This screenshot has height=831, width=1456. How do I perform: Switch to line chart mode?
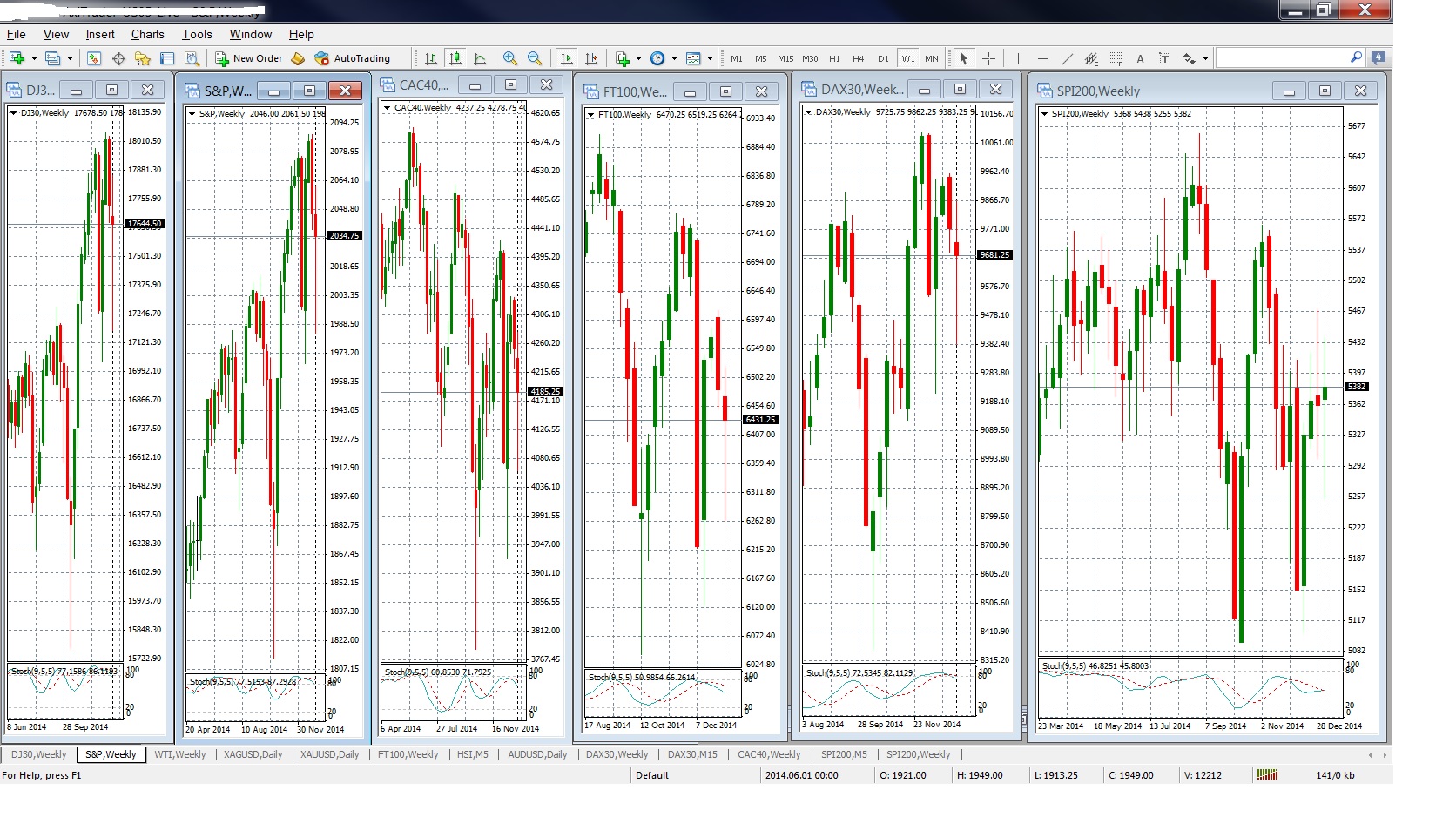point(480,58)
